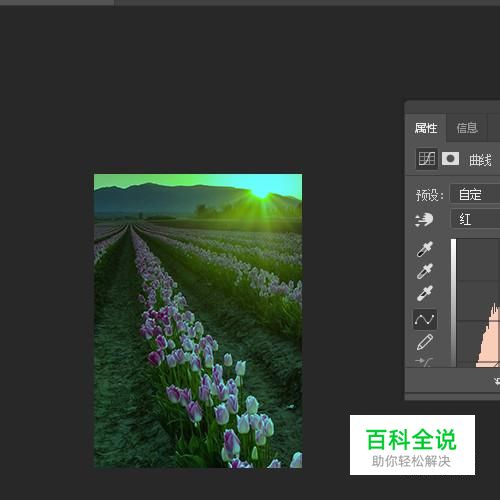500x500 pixels.
Task: Click the tulip field image on canvas
Action: pyautogui.click(x=198, y=321)
